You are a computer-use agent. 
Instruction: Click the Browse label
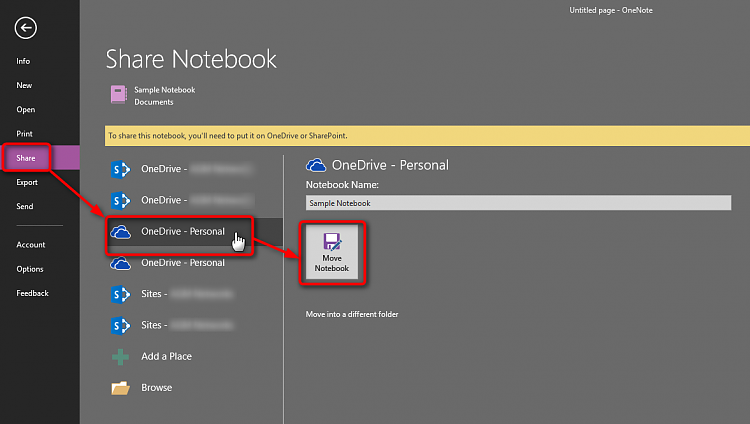156,388
